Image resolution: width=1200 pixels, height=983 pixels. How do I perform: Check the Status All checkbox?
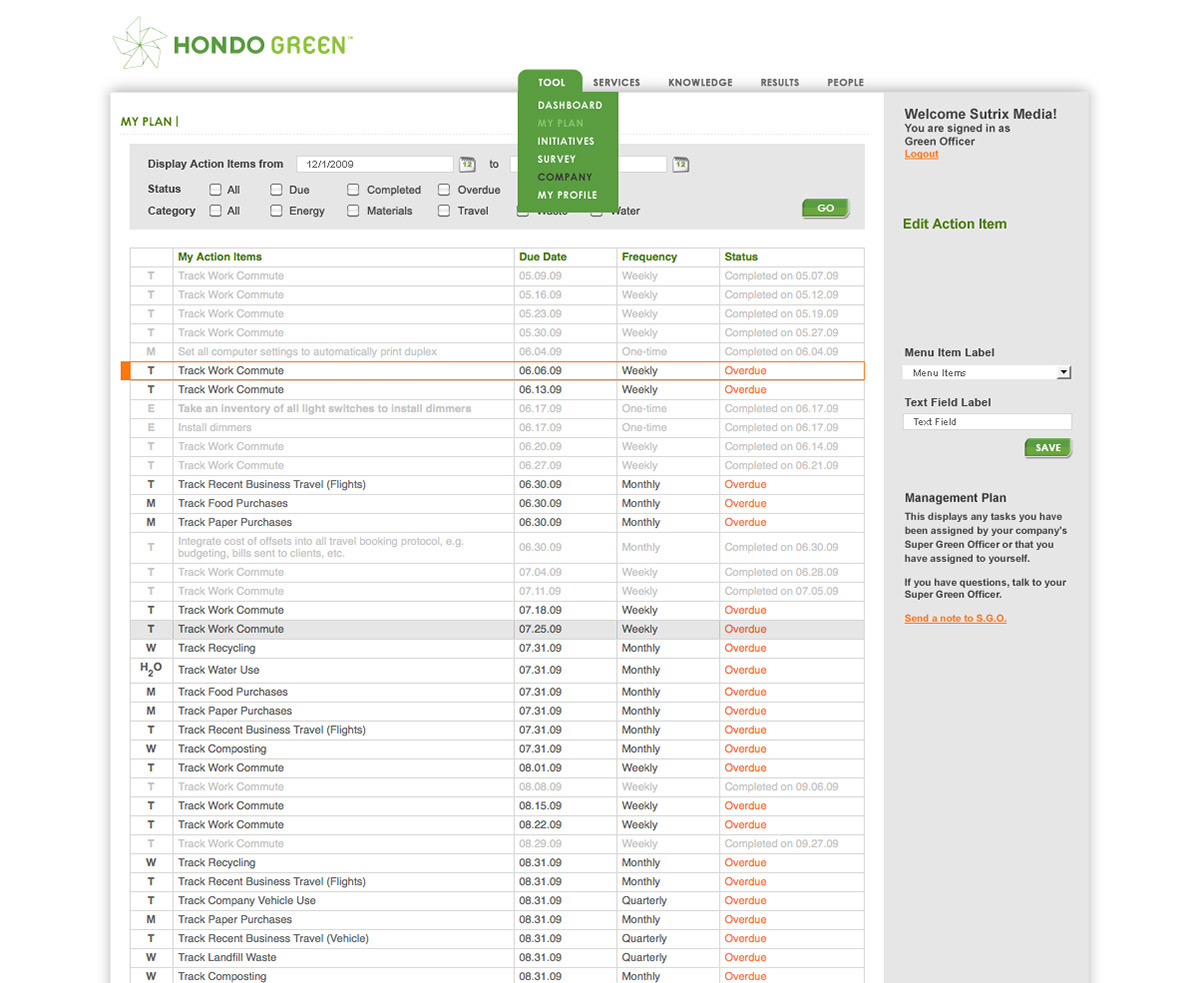(215, 189)
